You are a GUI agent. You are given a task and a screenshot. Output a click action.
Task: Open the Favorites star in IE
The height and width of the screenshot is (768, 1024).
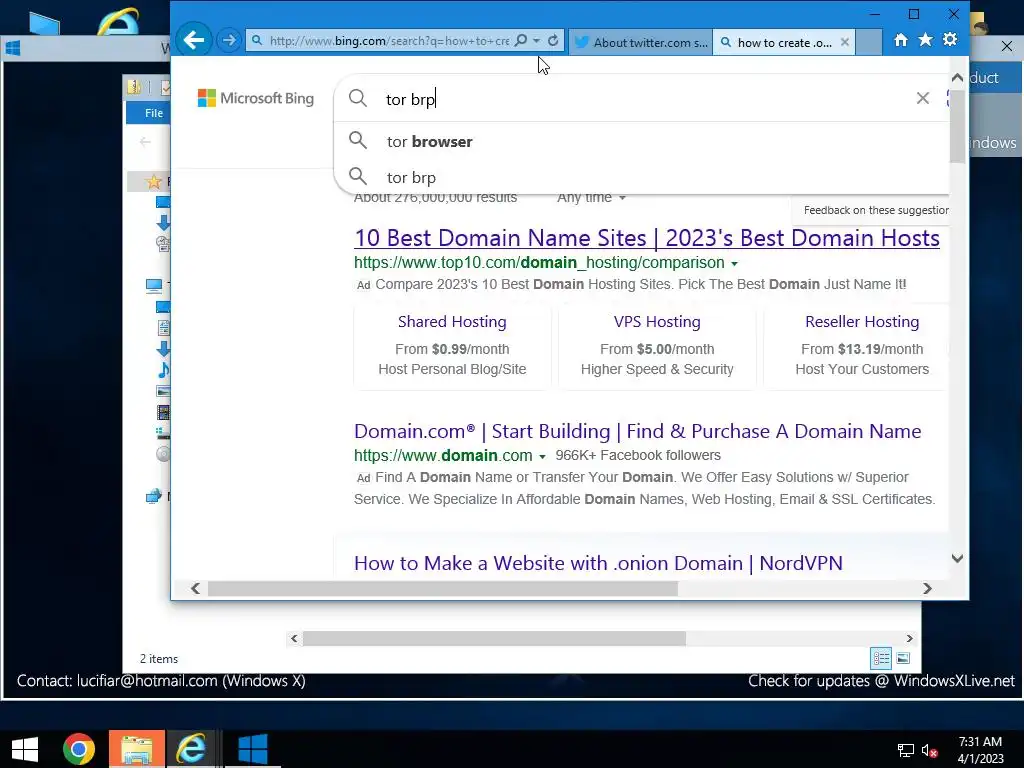coord(925,40)
